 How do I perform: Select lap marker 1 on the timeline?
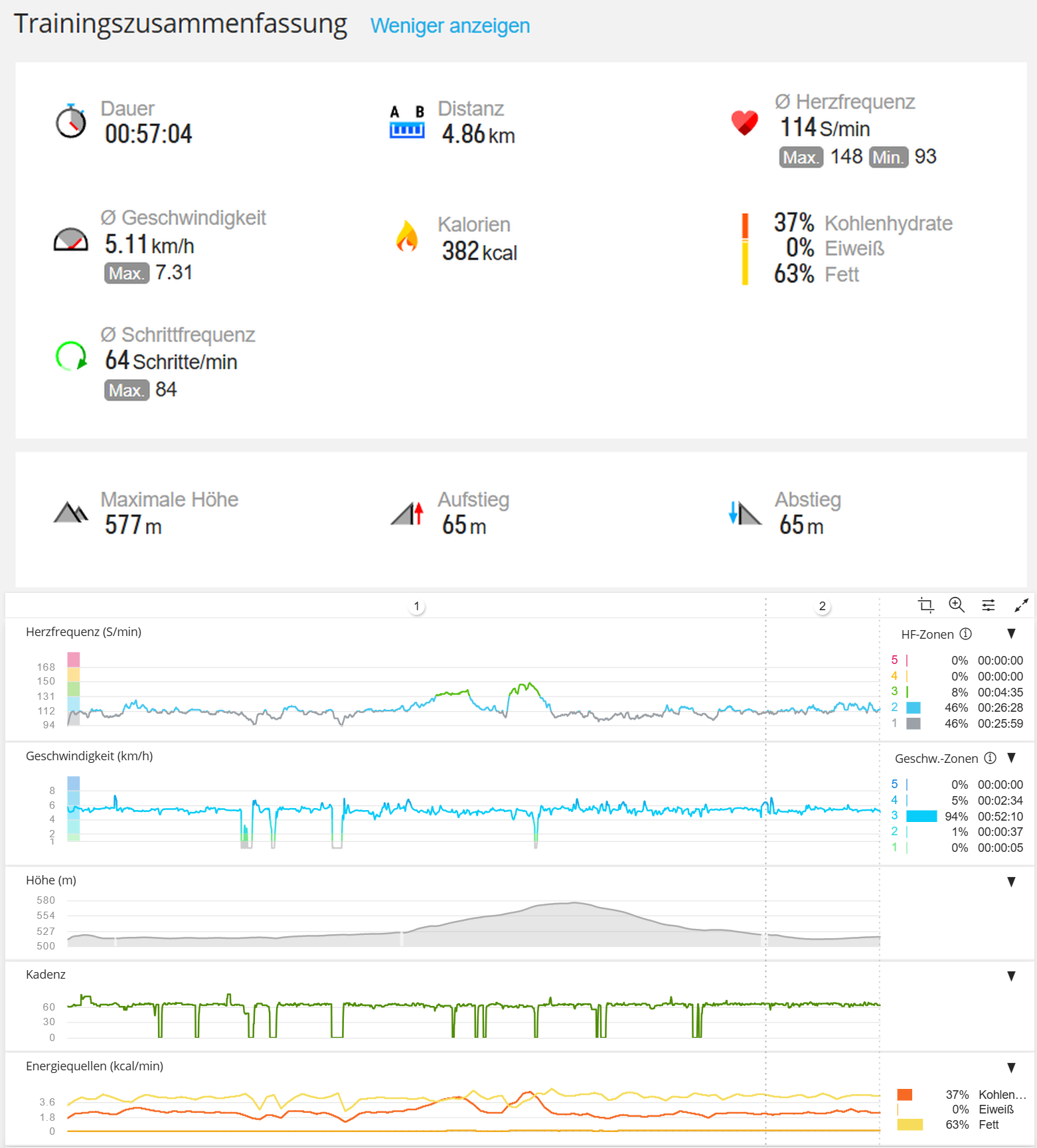(417, 606)
